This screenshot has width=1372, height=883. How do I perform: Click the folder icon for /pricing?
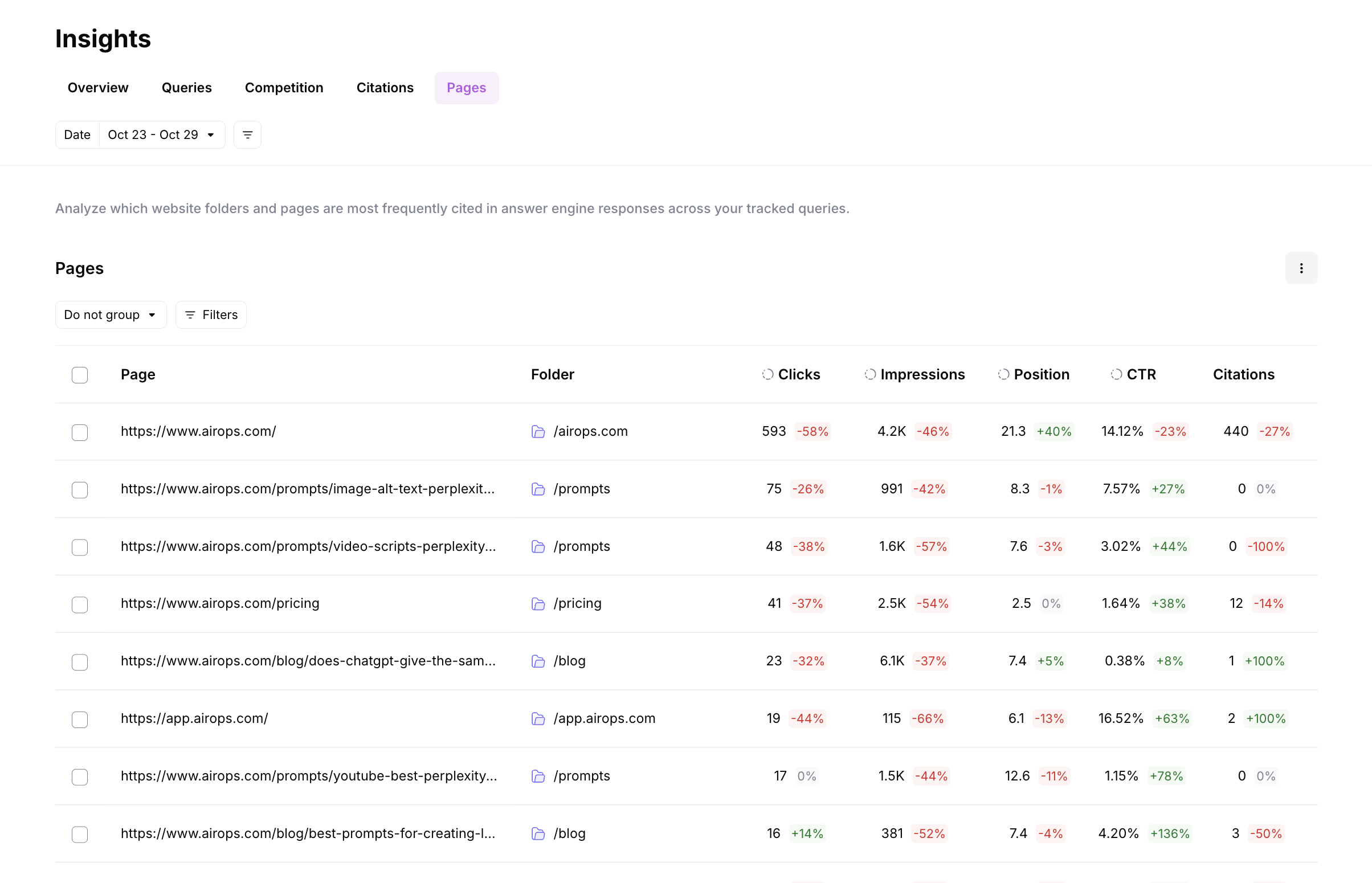[x=538, y=604]
